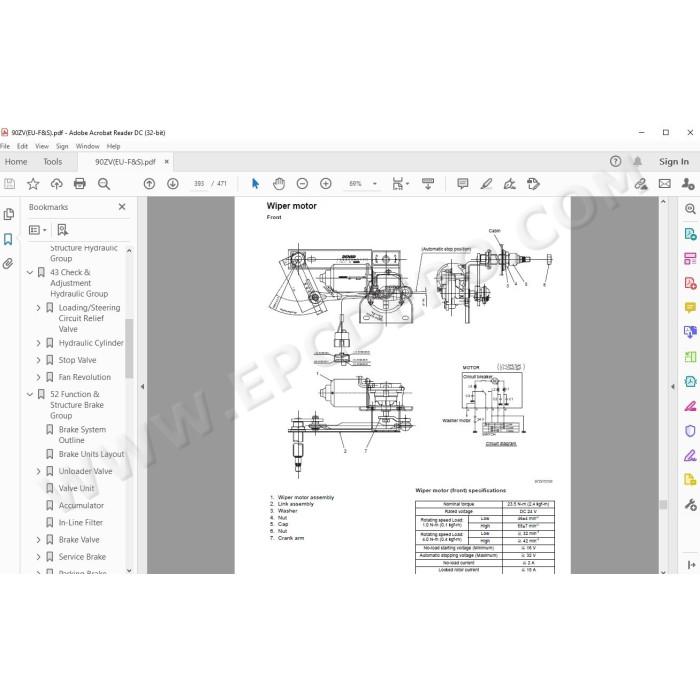This screenshot has width=700, height=700.
Task: Open bookmark options list dropdown
Action: click(38, 230)
